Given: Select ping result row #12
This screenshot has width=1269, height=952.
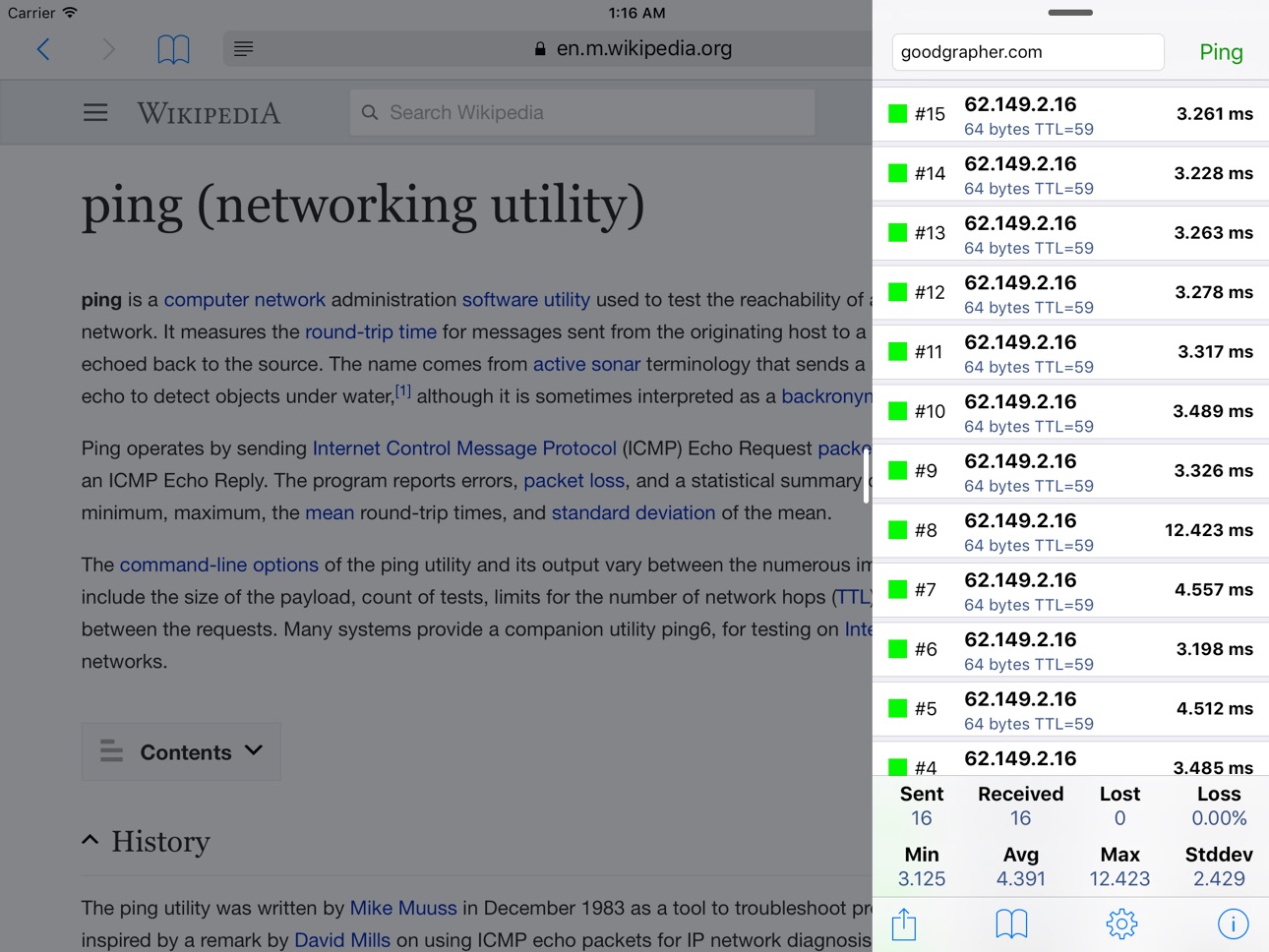Looking at the screenshot, I should click(1070, 293).
